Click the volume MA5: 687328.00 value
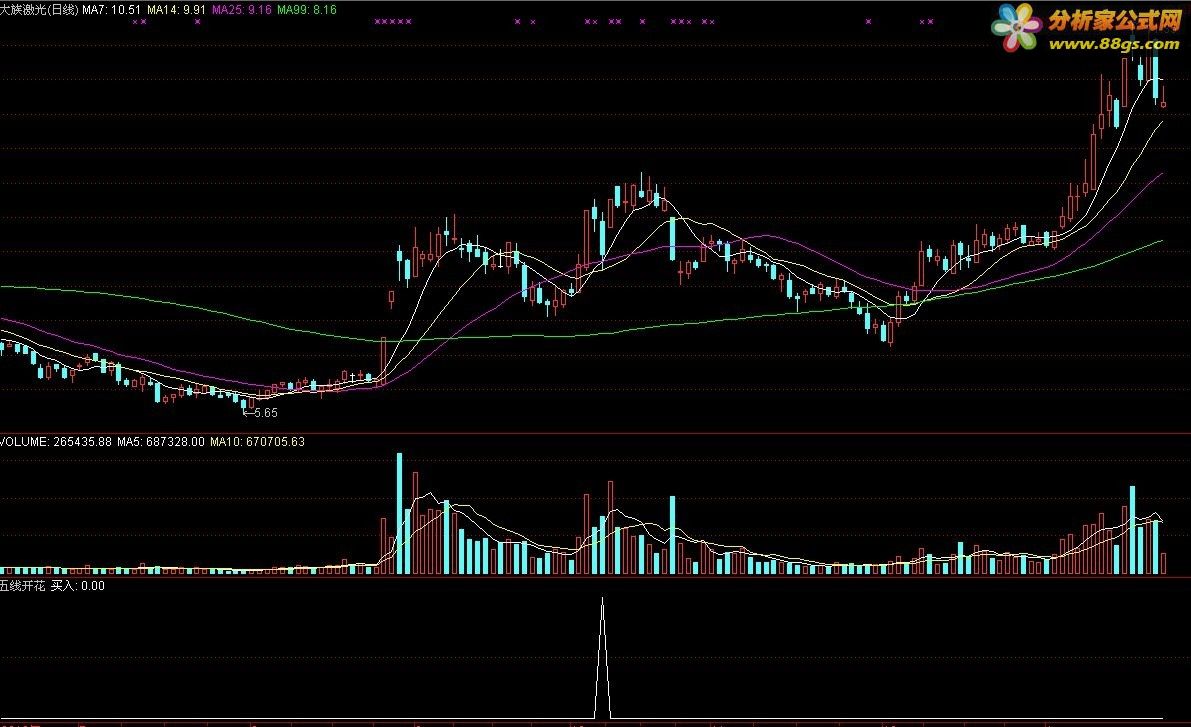 tap(161, 441)
